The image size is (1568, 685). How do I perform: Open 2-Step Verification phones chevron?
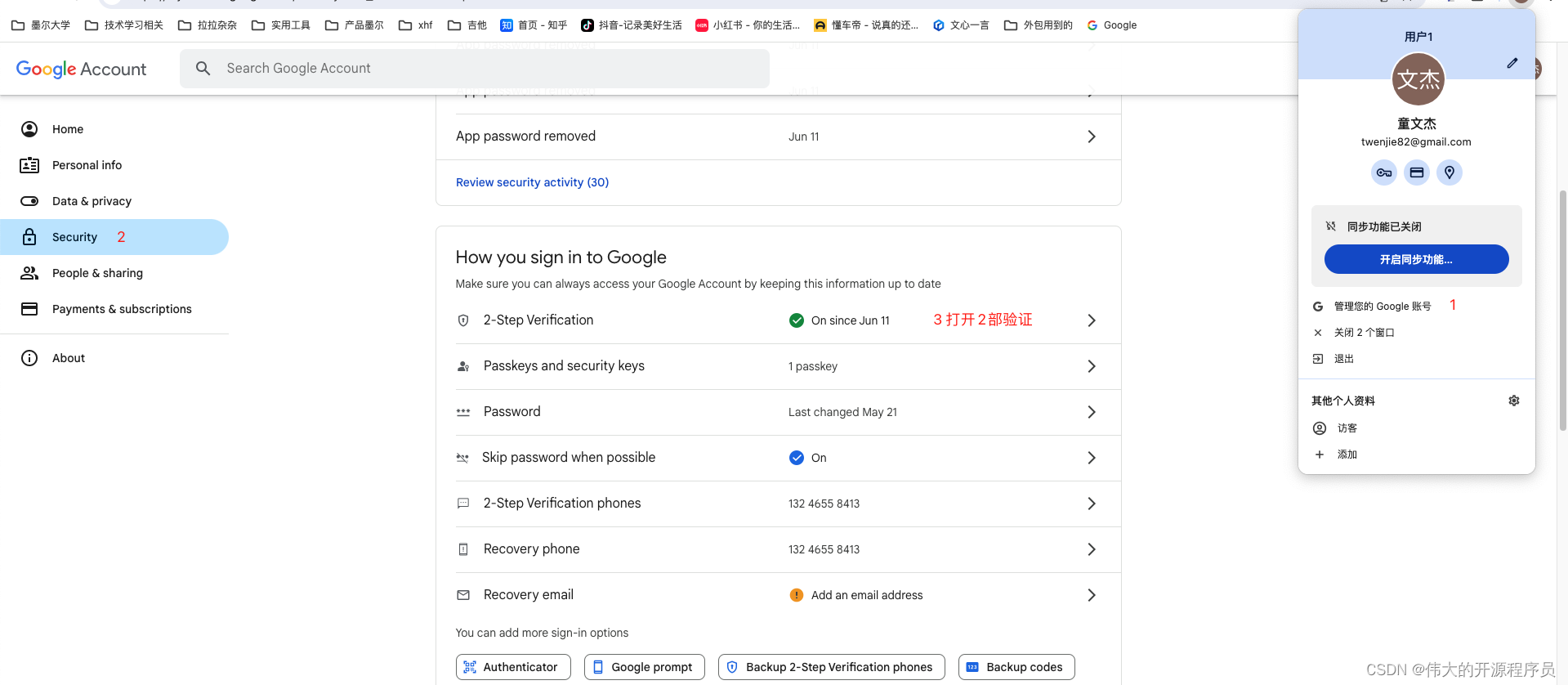tap(1092, 504)
